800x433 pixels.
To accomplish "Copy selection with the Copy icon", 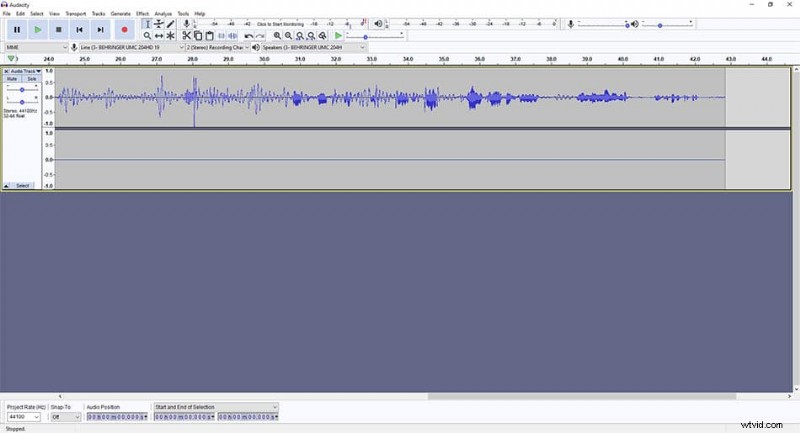I will [x=198, y=36].
